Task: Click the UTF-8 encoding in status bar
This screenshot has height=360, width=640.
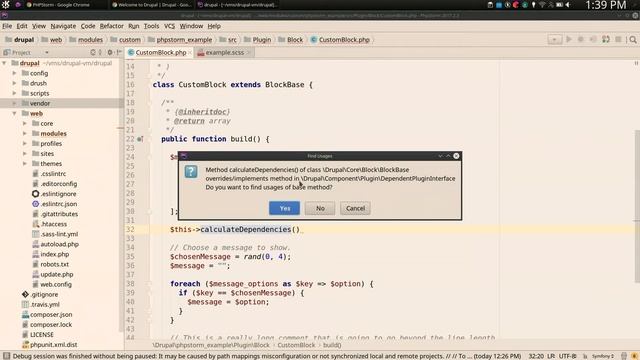Action: [x=568, y=356]
